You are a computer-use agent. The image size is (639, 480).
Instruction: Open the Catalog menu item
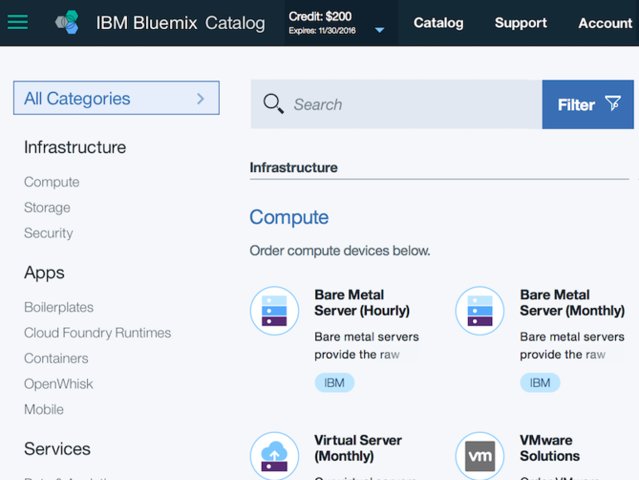[x=438, y=23]
